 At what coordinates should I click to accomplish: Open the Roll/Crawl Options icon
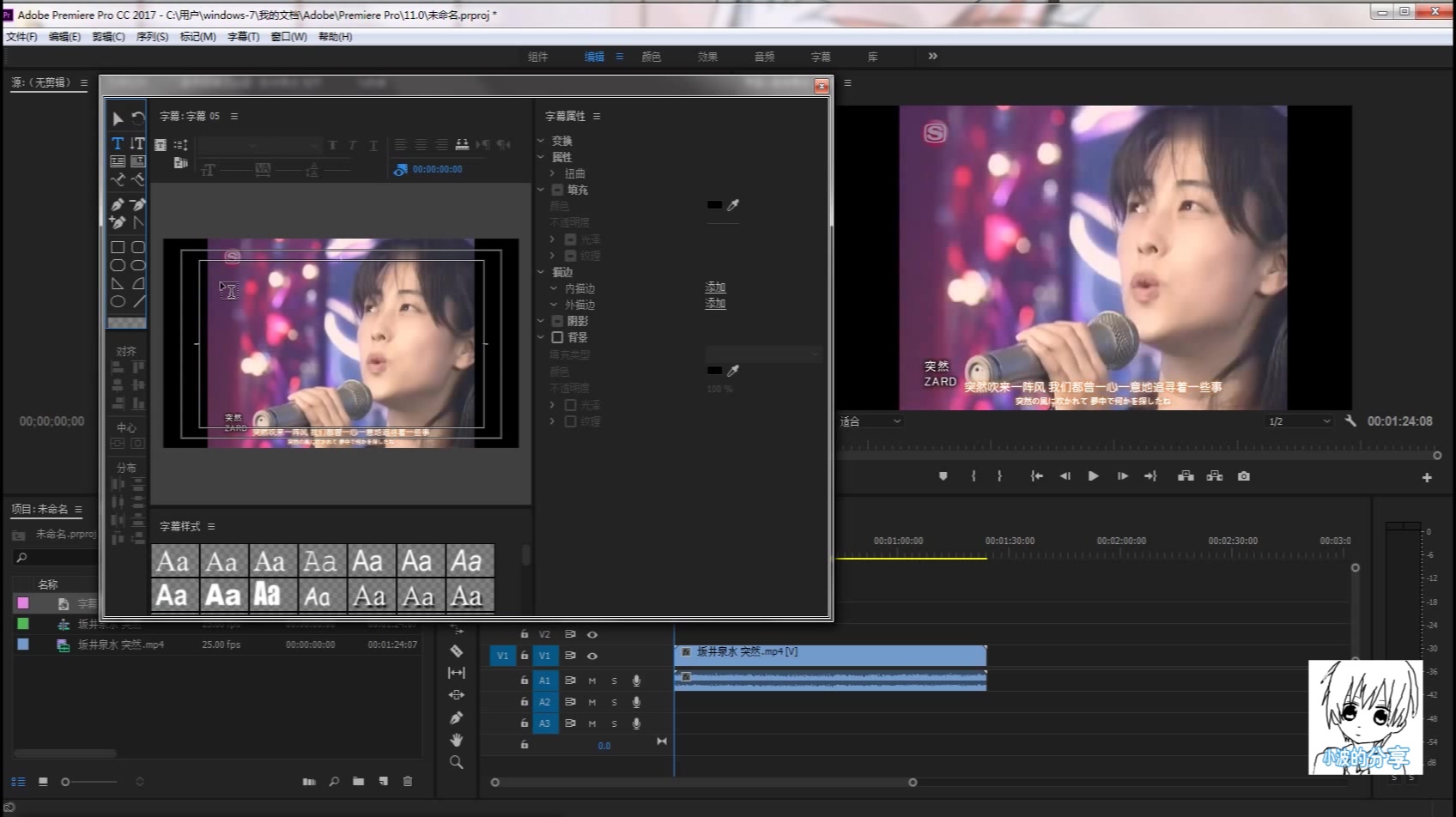[181, 145]
